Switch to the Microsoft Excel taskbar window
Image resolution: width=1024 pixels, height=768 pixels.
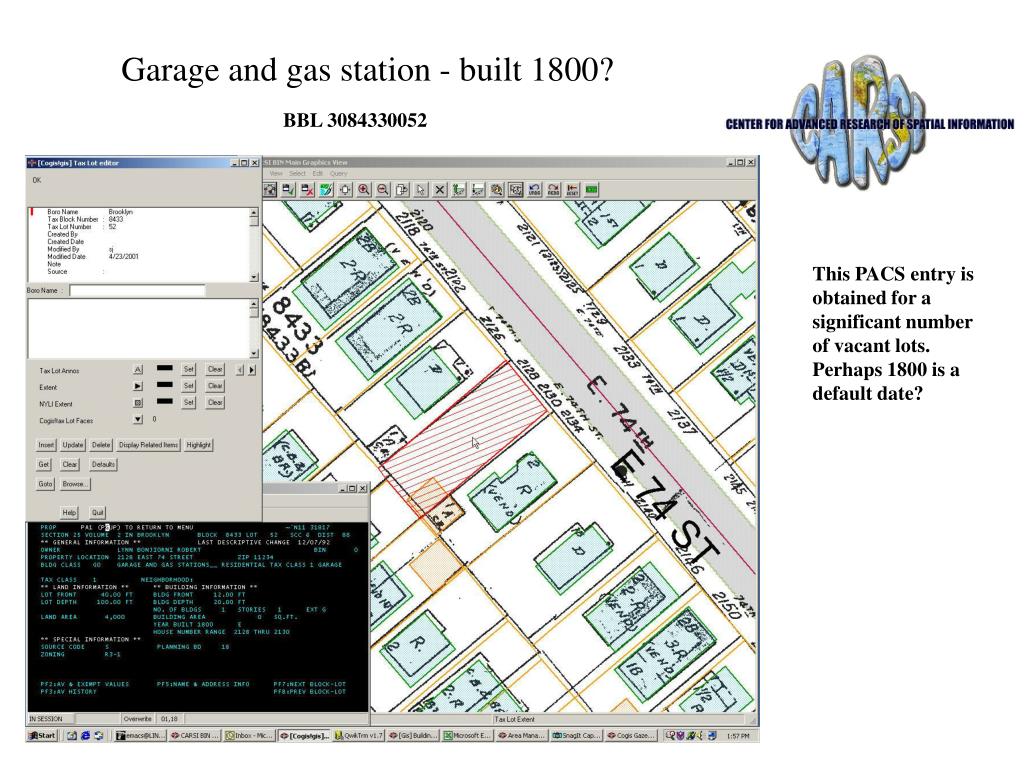tap(468, 735)
